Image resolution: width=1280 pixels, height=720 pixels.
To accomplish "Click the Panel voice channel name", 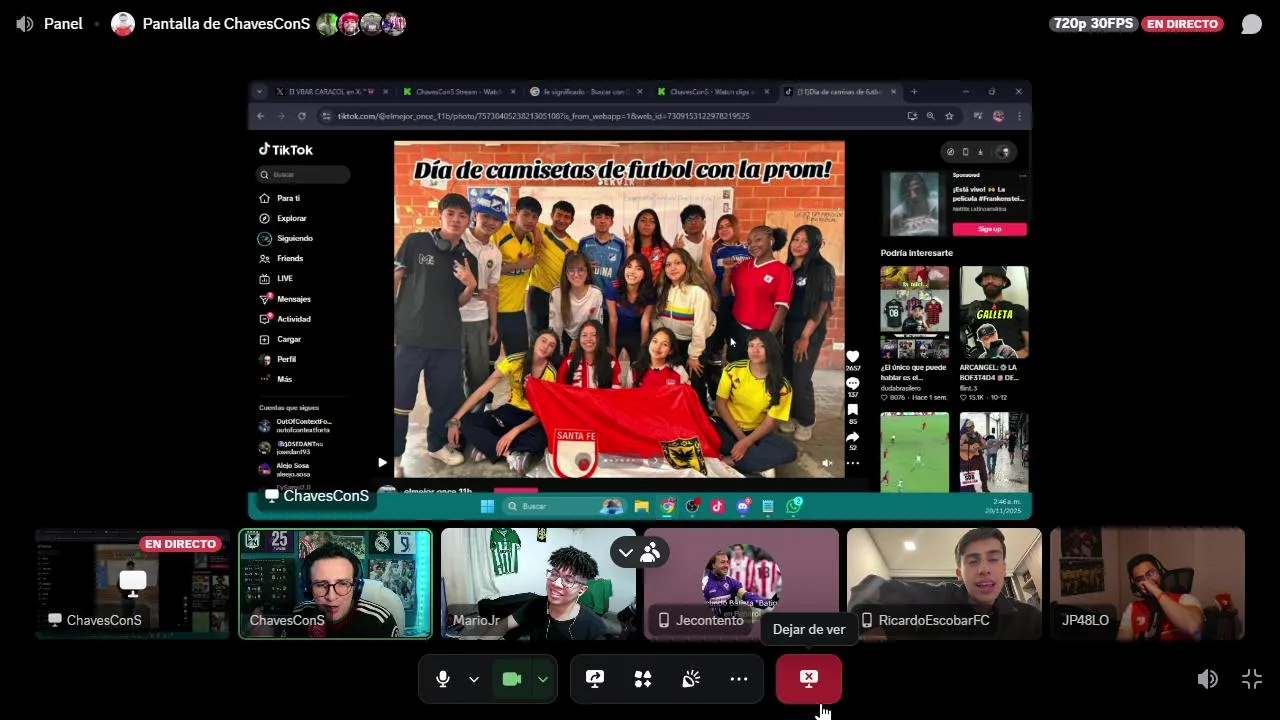I will coord(63,24).
